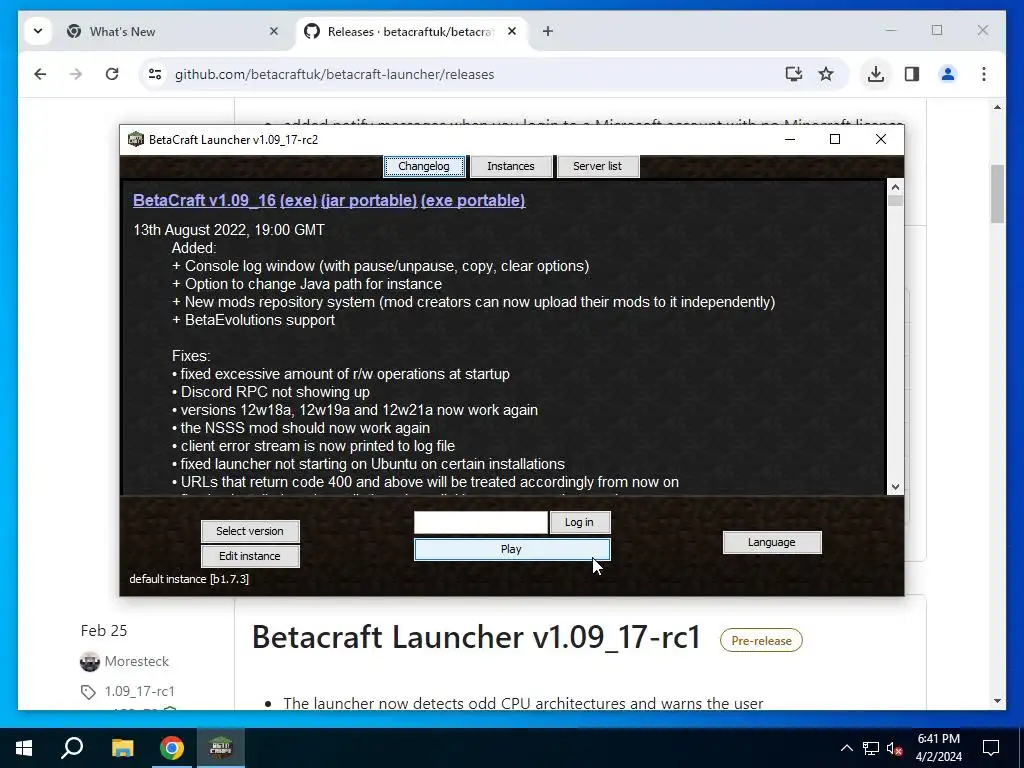1024x768 pixels.
Task: Open Moresteck author profile link
Action: tap(136, 661)
